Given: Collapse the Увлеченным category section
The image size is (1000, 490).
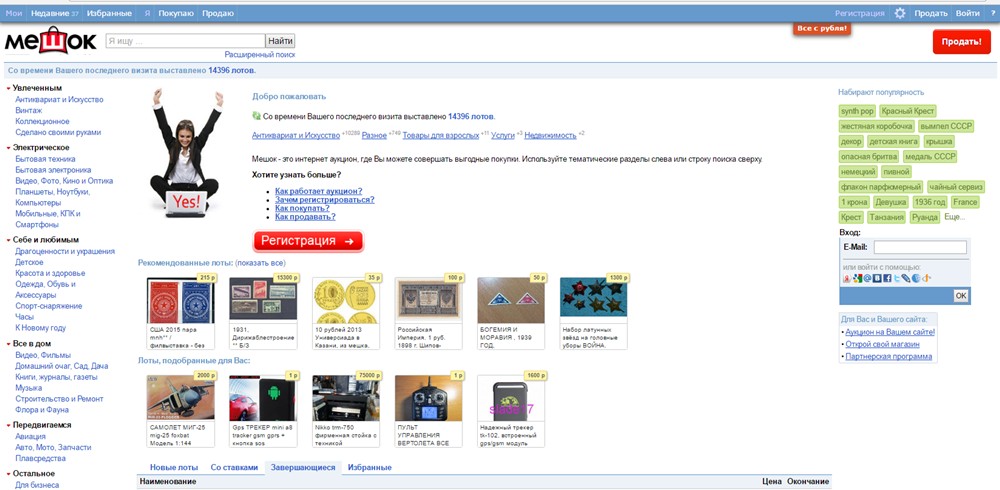Looking at the screenshot, I should 9,88.
